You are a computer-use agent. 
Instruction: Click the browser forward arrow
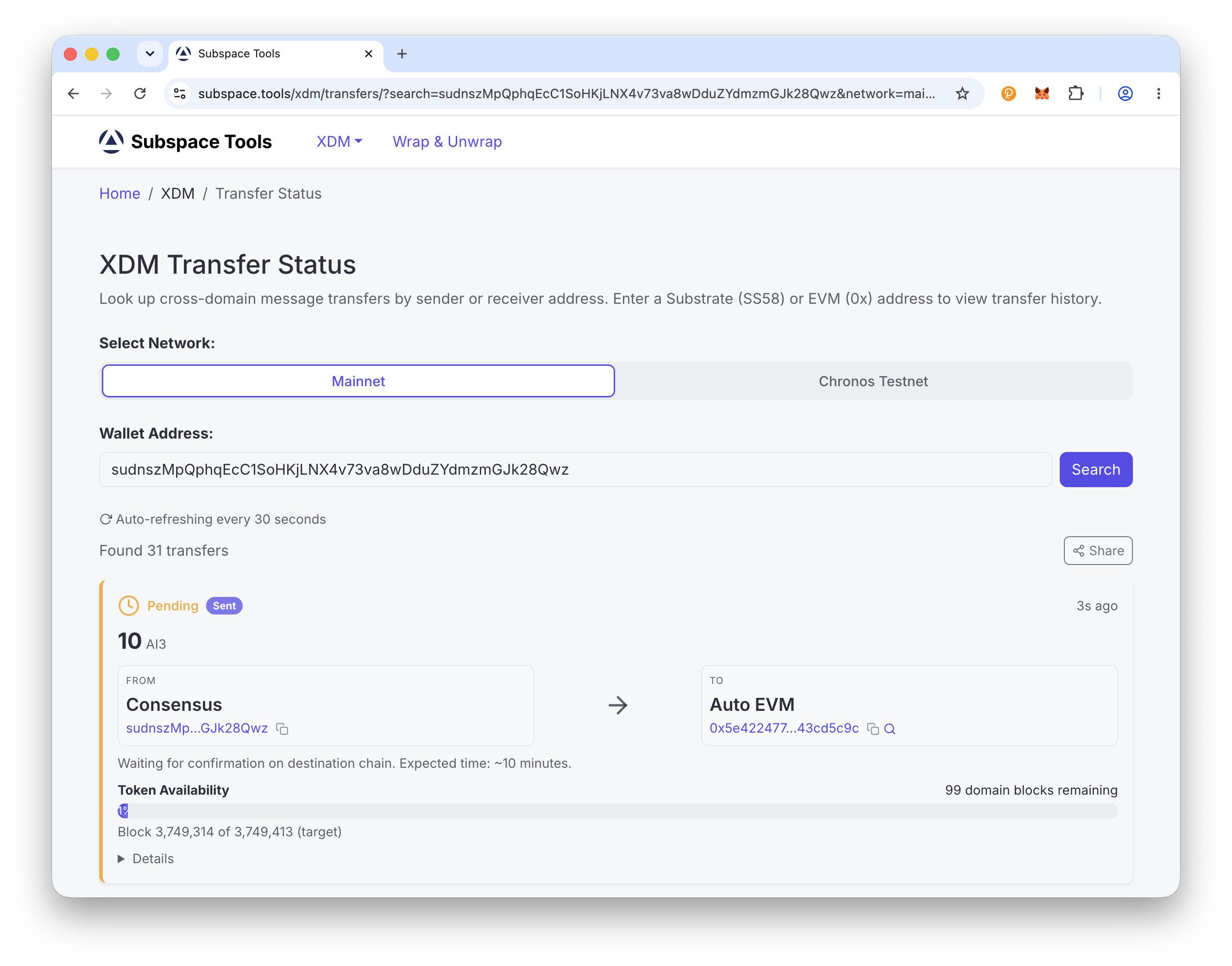[x=107, y=94]
